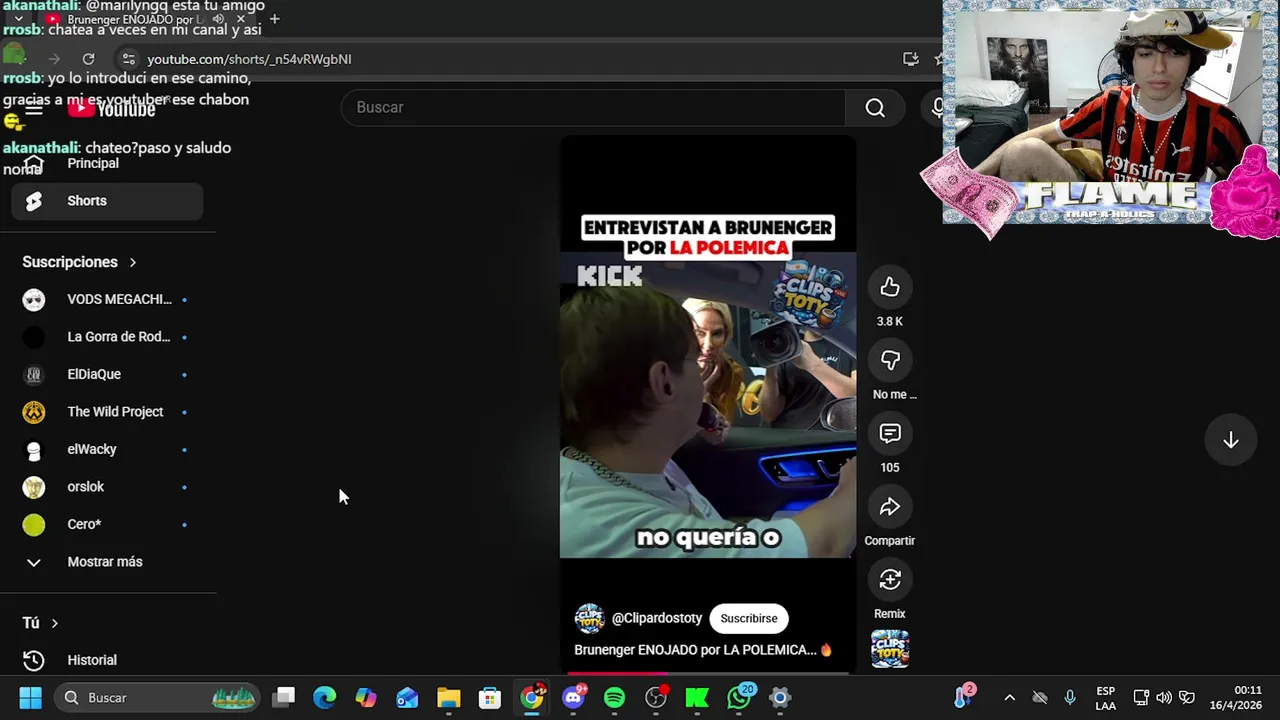1280x720 pixels.
Task: Select Principal in sidebar
Action: click(108, 163)
